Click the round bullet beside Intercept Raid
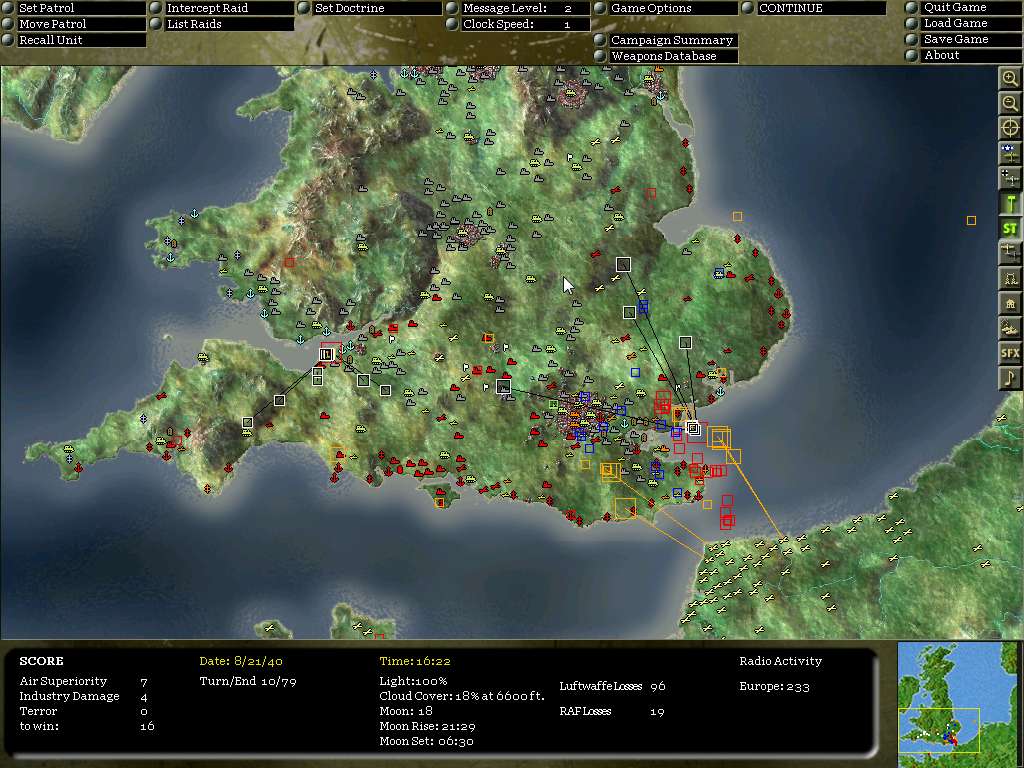 155,8
